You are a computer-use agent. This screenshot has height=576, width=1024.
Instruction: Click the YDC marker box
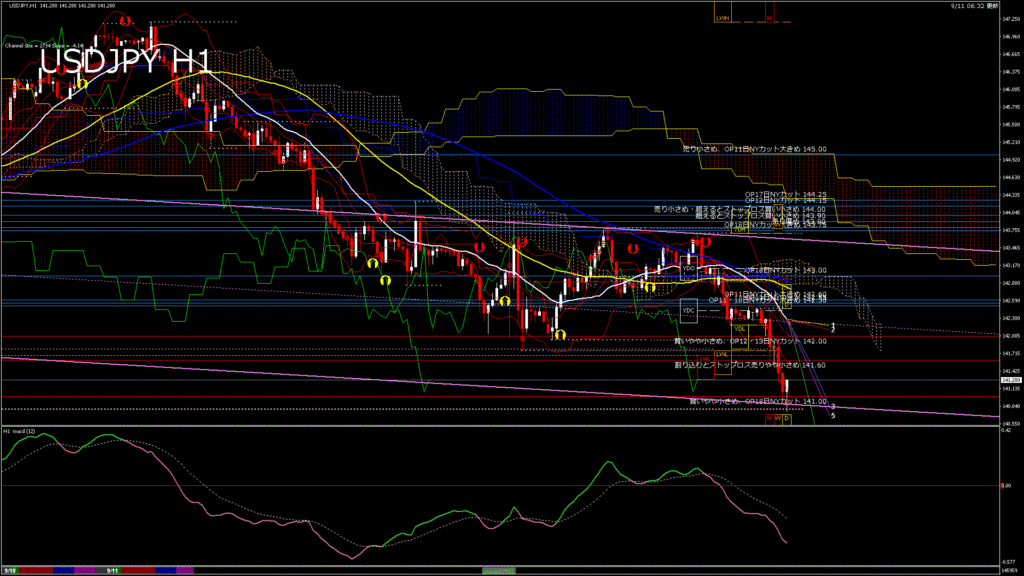click(x=688, y=311)
